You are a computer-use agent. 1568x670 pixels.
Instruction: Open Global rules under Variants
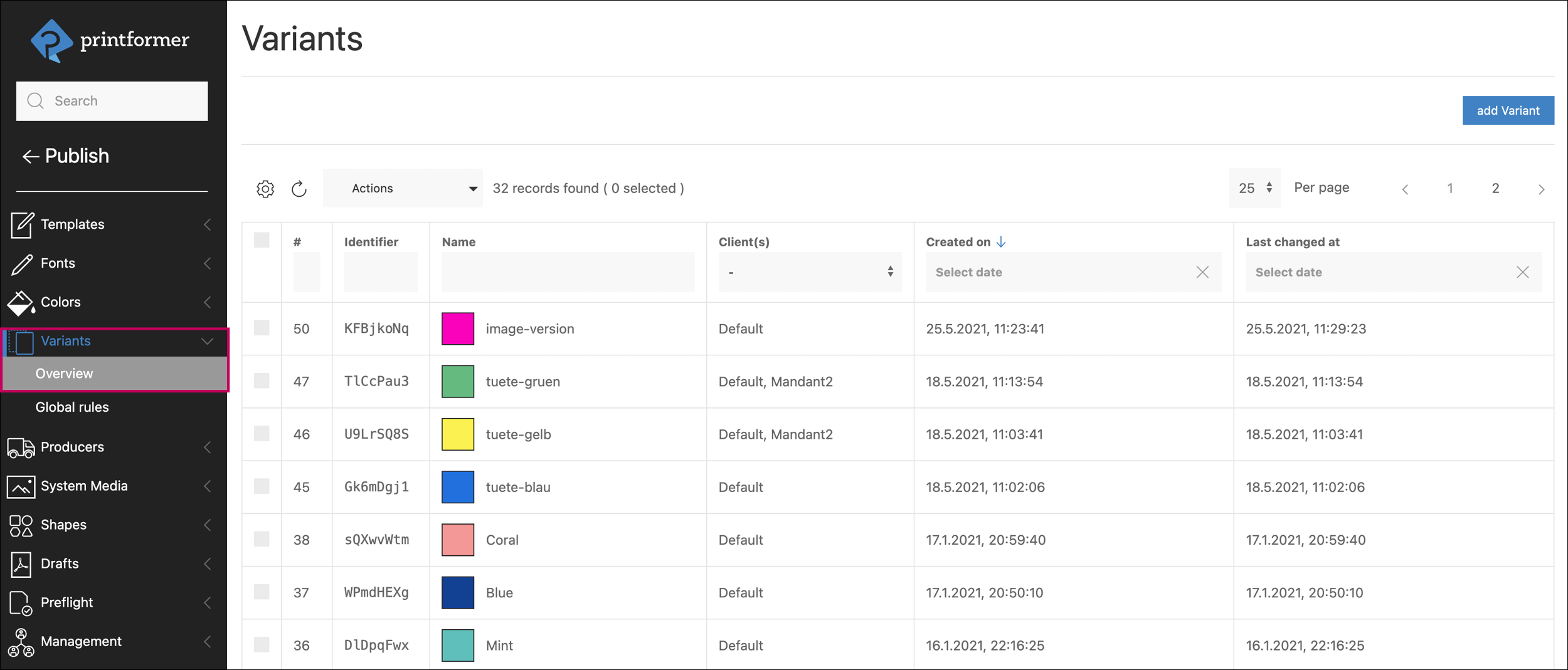point(72,407)
